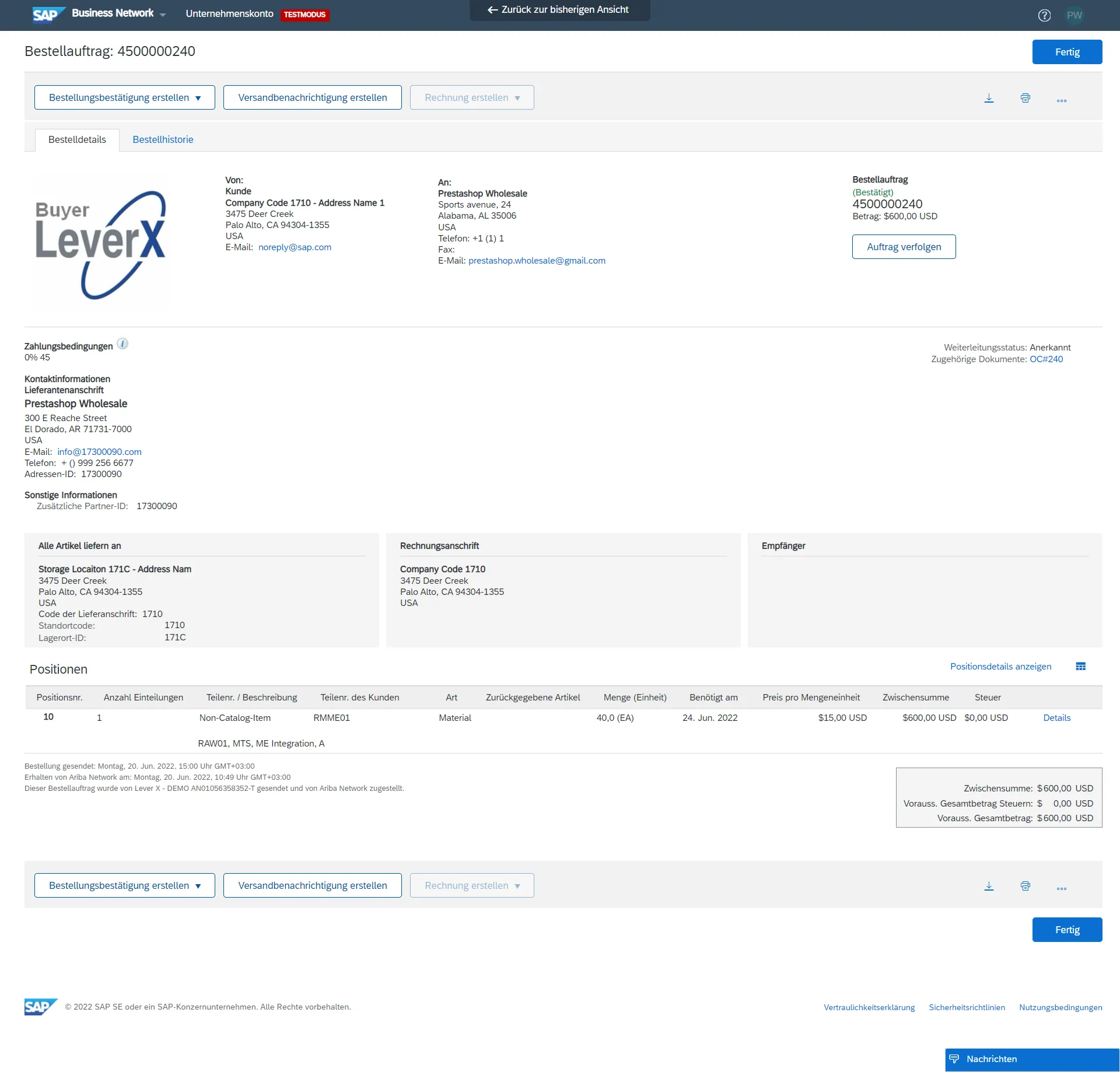This screenshot has height=1072, width=1120.
Task: Select the Bestelldetails tab
Action: tap(77, 139)
